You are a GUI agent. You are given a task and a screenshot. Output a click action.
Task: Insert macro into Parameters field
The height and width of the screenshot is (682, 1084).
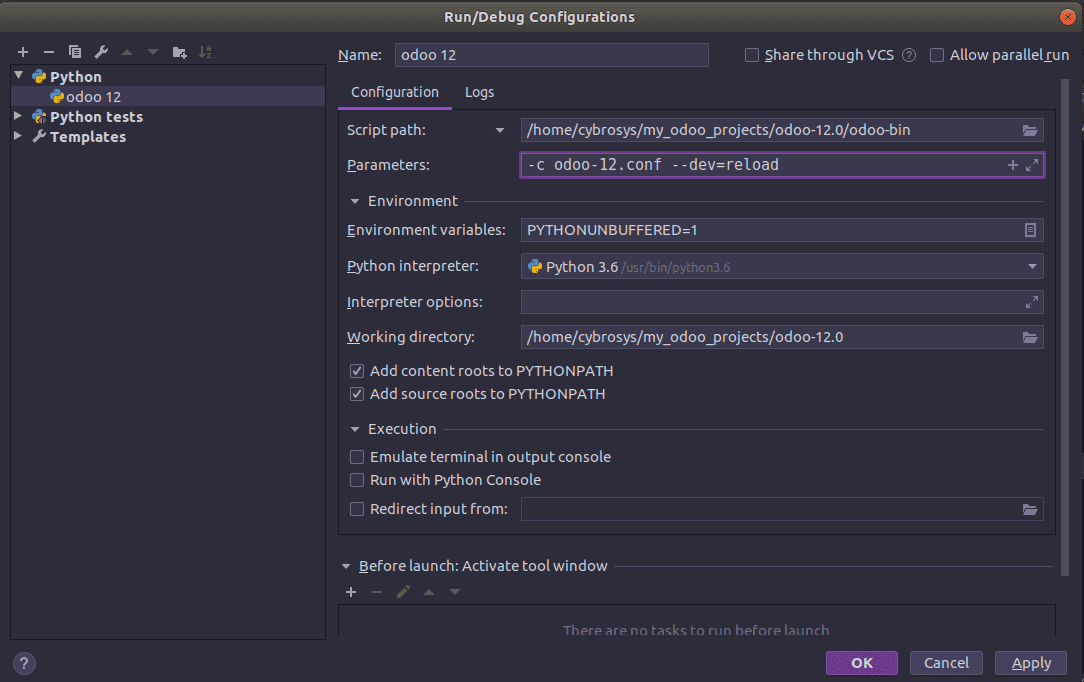[x=1013, y=165]
